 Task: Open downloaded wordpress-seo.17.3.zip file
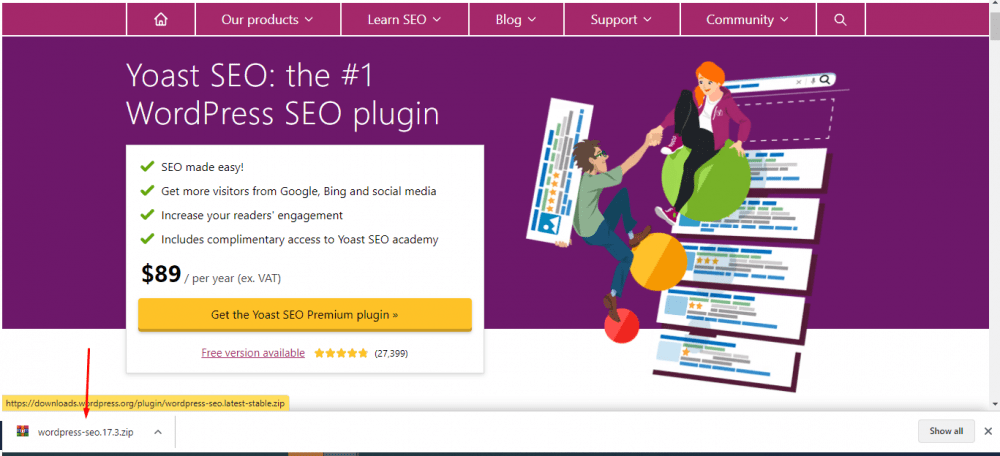click(x=85, y=432)
